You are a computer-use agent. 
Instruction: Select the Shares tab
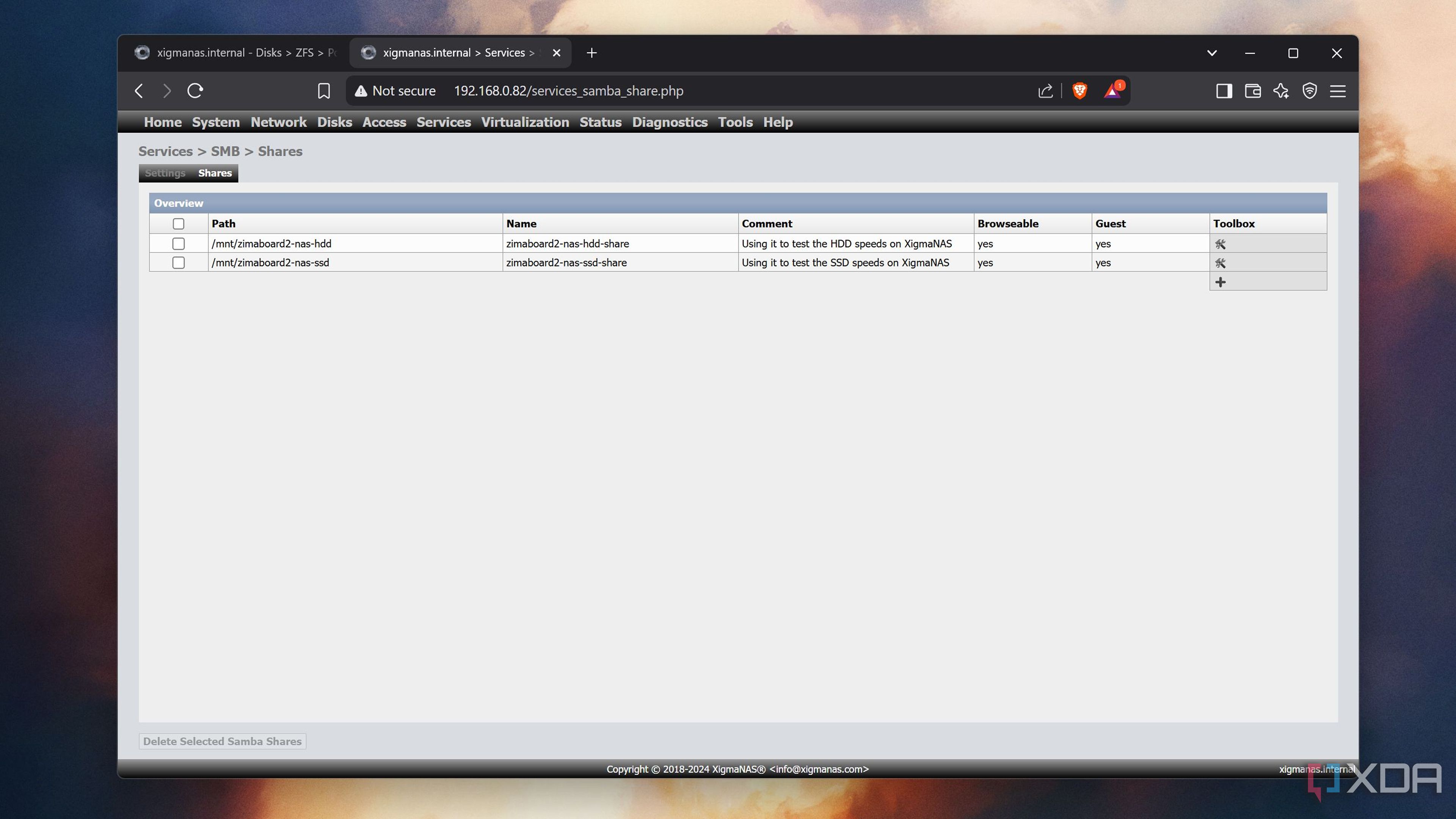point(215,173)
